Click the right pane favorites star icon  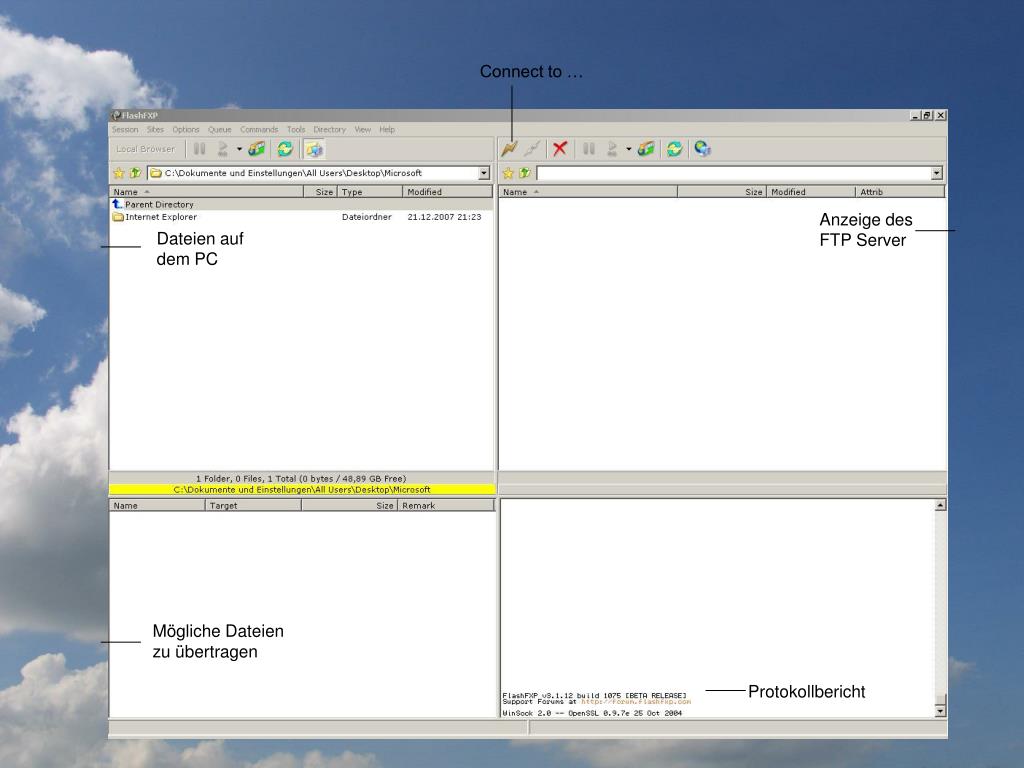(508, 173)
